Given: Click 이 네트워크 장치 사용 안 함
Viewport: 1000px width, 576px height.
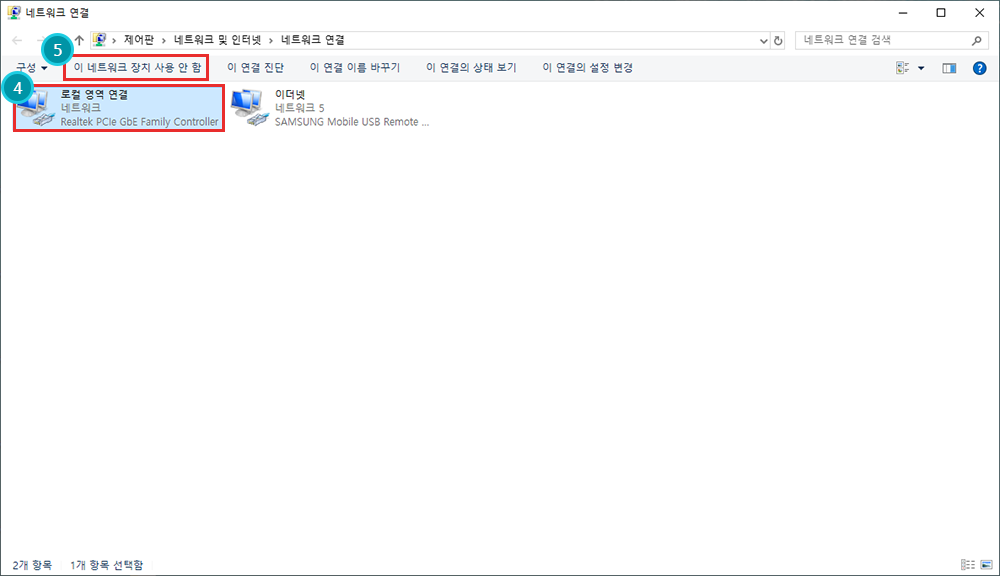Looking at the screenshot, I should (x=137, y=68).
